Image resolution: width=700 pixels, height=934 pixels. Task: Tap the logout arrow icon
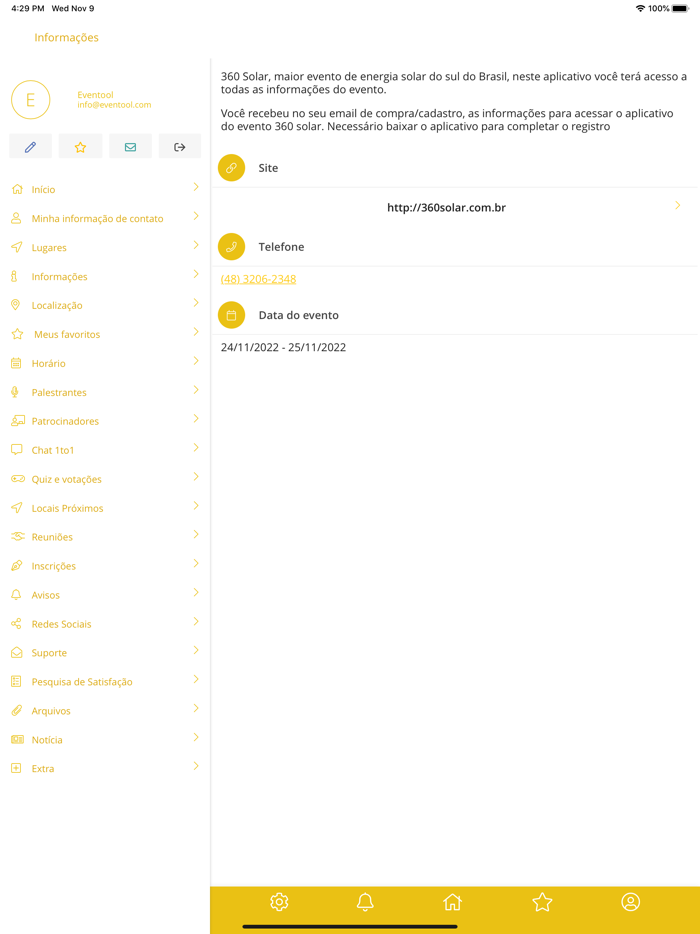pos(180,147)
